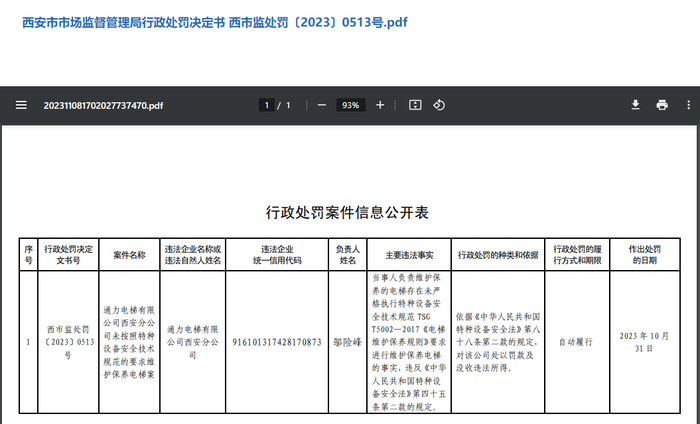
Task: Click the cell 西市监处罚〔2023〕0513号
Action: point(68,342)
